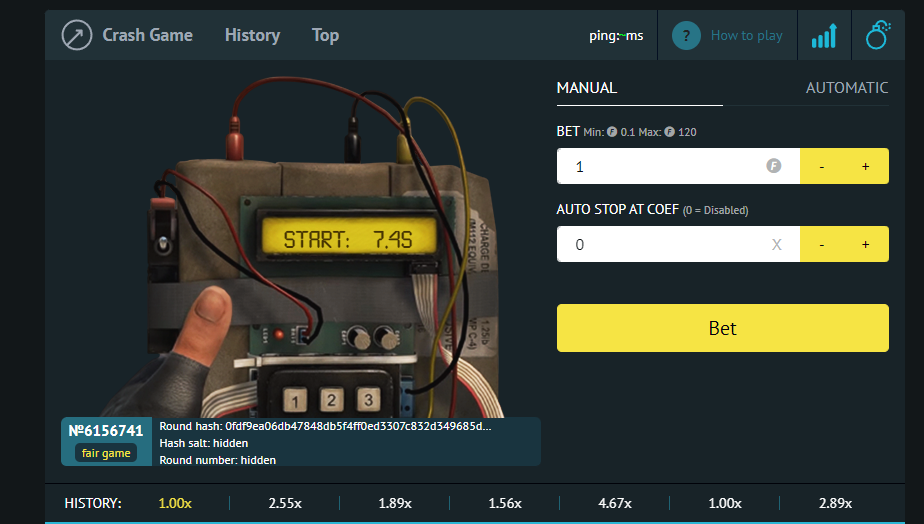Click the Crash Game arrow logo icon

(x=77, y=35)
